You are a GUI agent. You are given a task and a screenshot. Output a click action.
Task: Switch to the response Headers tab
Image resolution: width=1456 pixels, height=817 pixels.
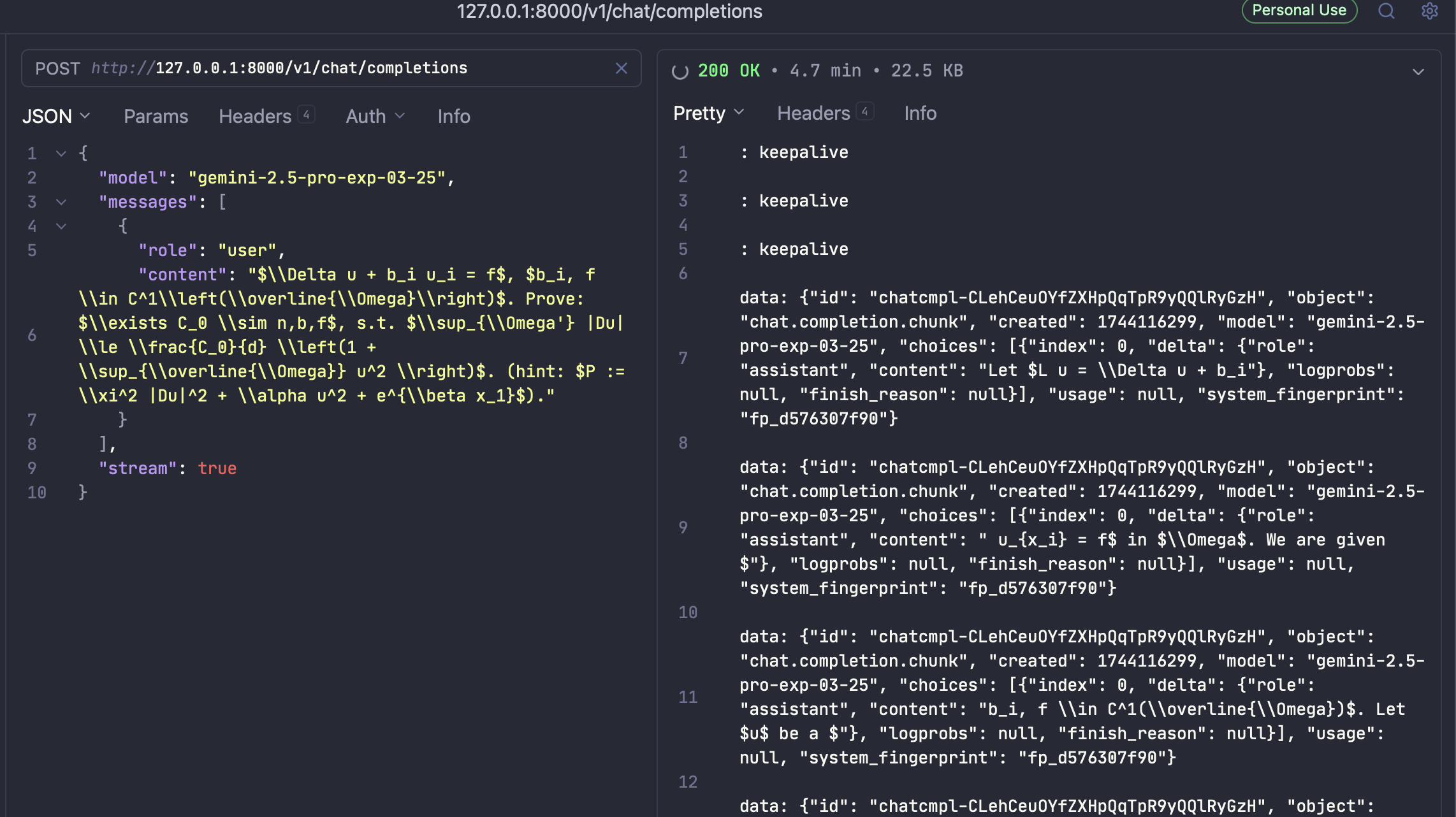[813, 113]
